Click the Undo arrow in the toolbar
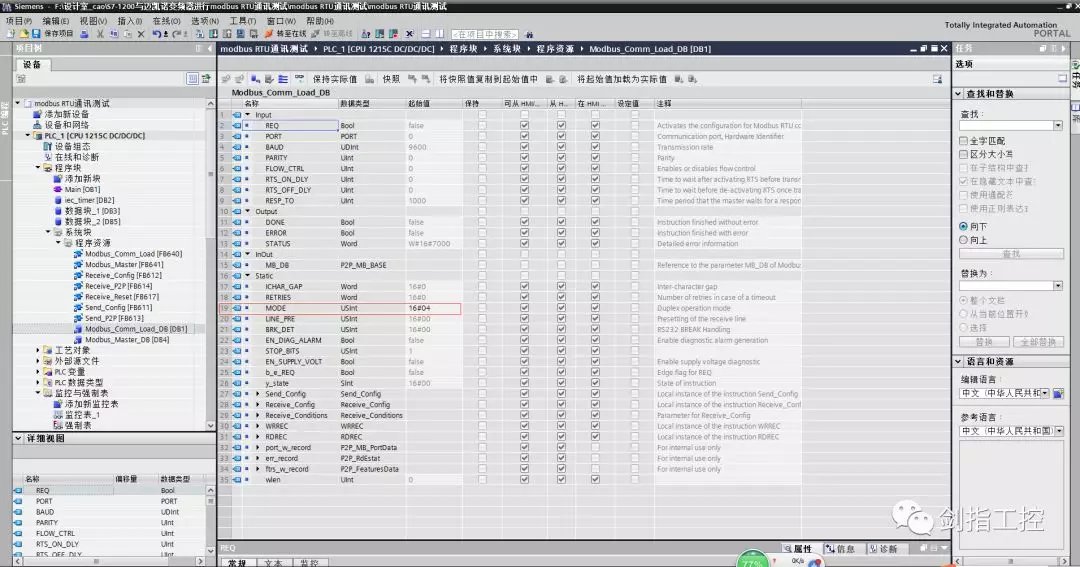Viewport: 1080px width, 567px height. click(x=157, y=34)
